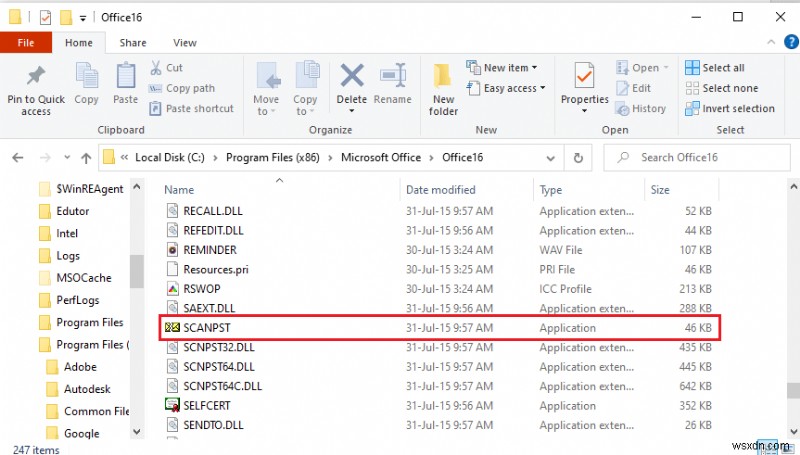The image size is (800, 455).
Task: Click Invert selection in ribbon
Action: pos(730,108)
